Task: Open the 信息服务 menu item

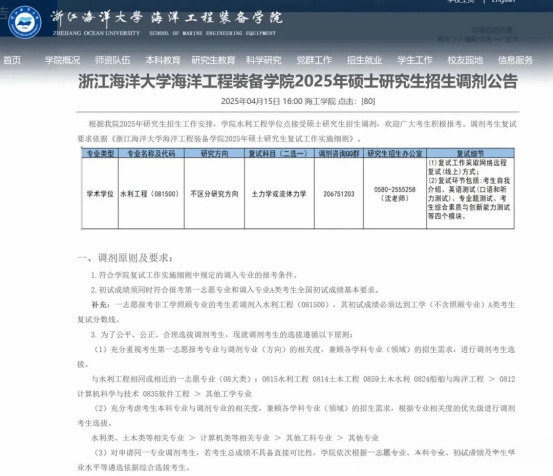Action: (x=515, y=60)
